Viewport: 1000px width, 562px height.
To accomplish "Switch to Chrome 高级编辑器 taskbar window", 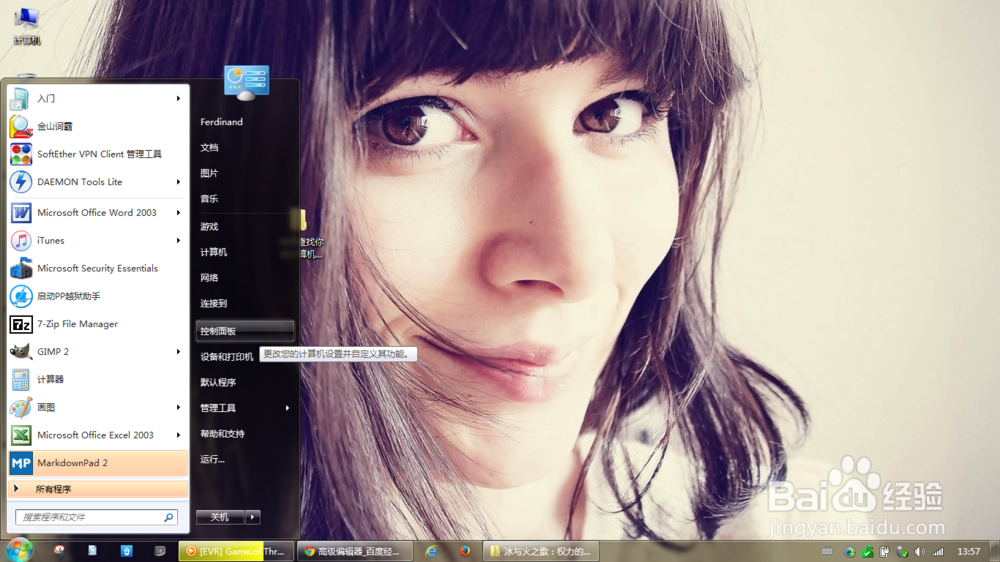I will tap(354, 551).
